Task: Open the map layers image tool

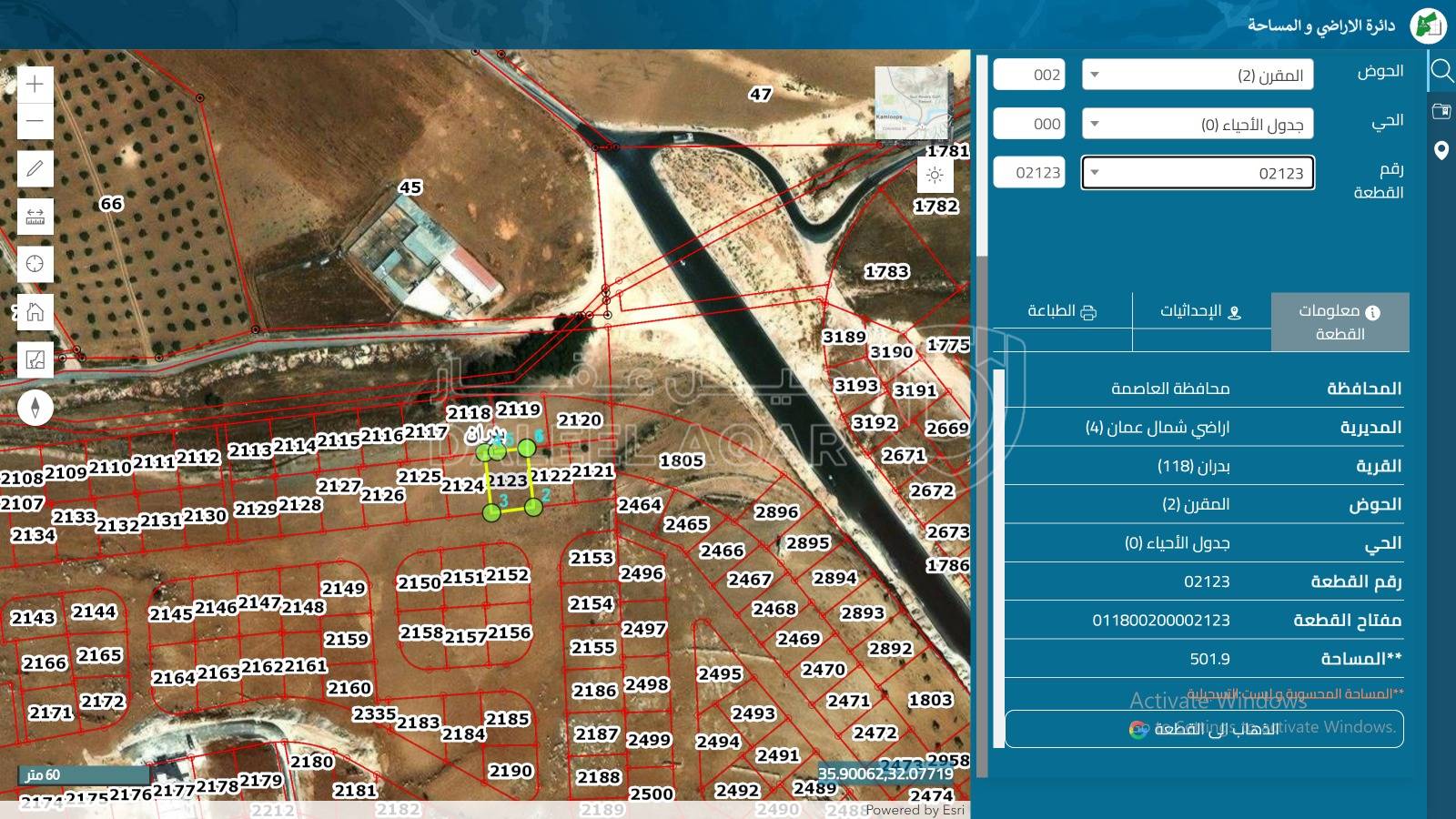Action: [x=35, y=359]
